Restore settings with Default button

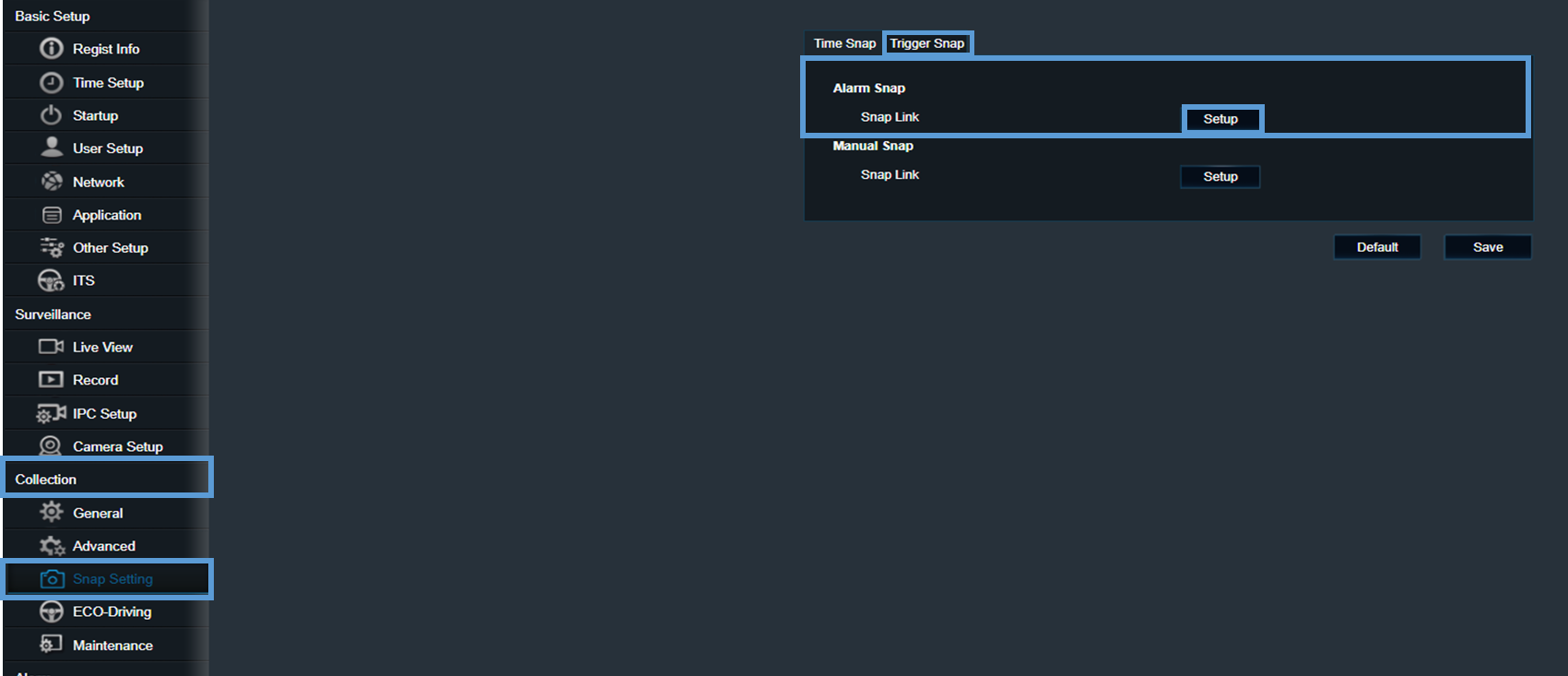1377,247
